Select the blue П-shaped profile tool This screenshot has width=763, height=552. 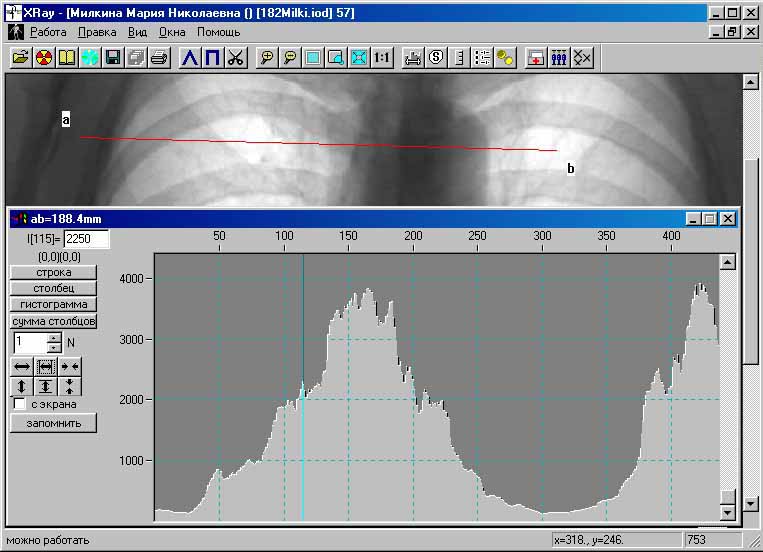point(213,58)
